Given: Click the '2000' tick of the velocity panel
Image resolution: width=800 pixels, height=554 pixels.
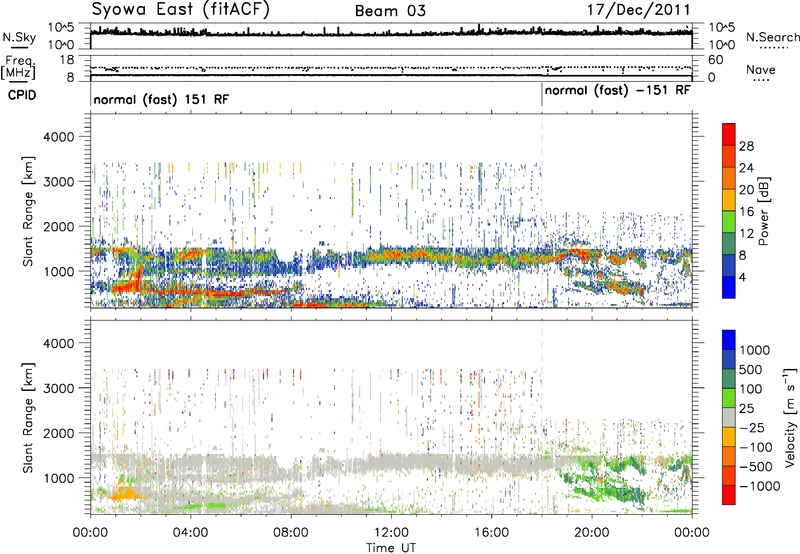Looking at the screenshot, I should tap(58, 433).
